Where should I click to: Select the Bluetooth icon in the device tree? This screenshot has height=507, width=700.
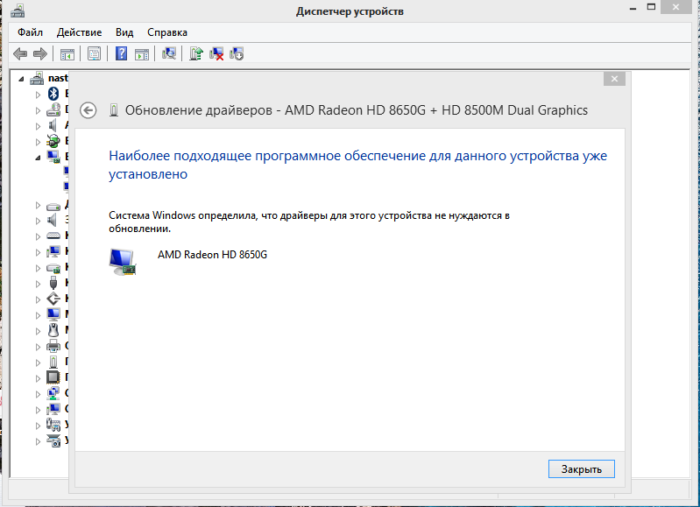point(54,94)
